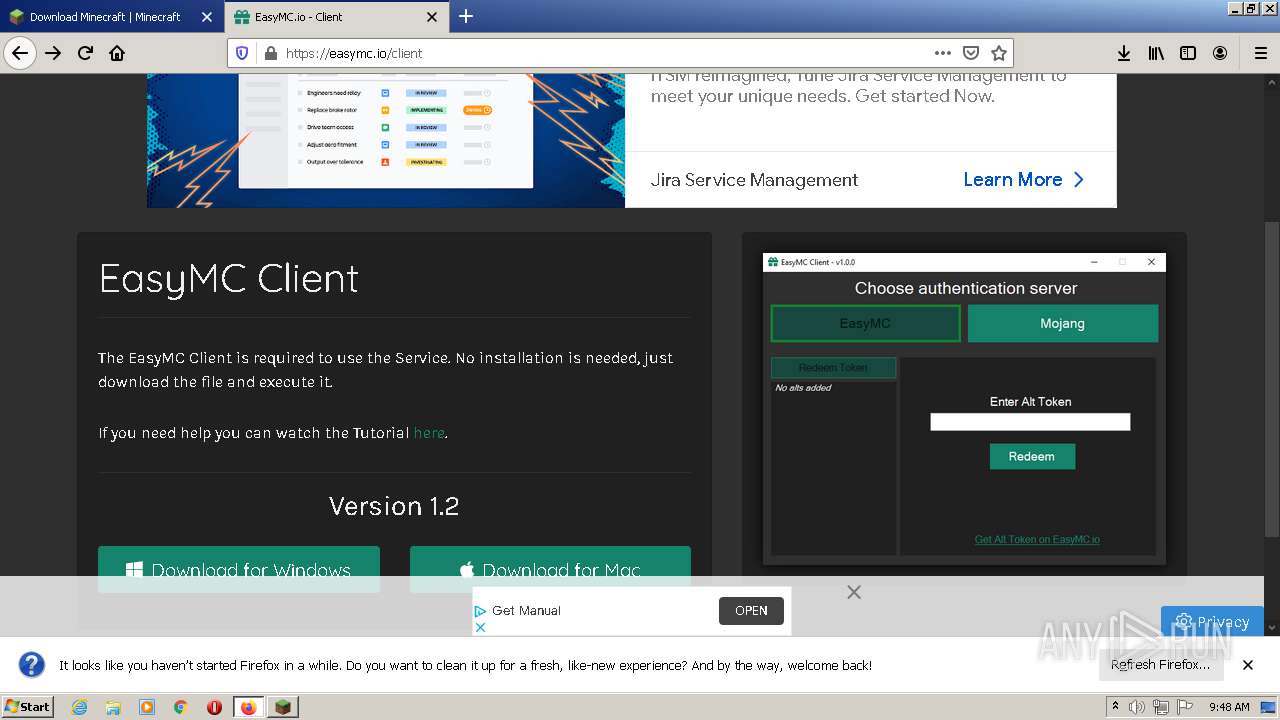Screen dimensions: 1280x720
Task: Bookmark this page with star
Action: pos(998,53)
